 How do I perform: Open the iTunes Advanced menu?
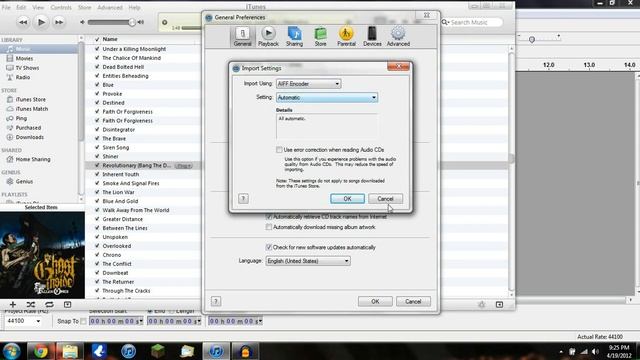click(x=110, y=7)
